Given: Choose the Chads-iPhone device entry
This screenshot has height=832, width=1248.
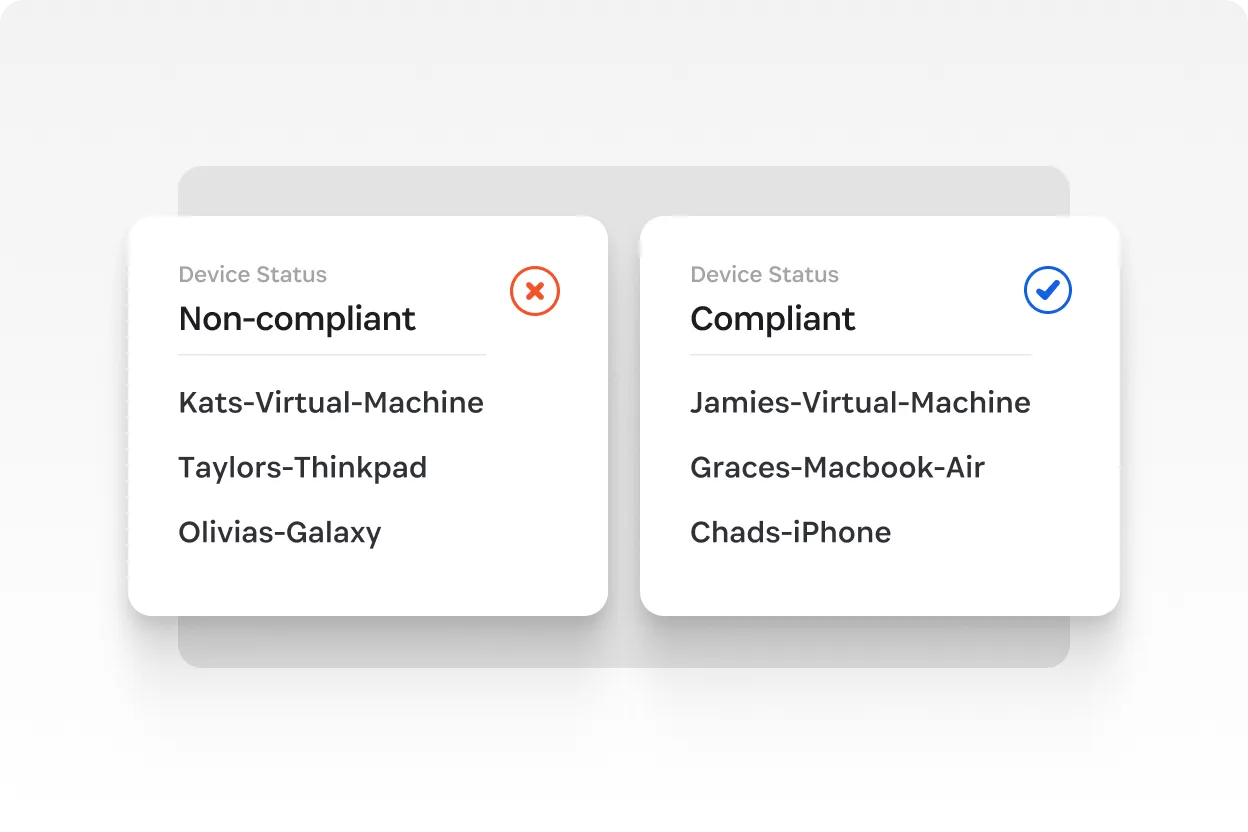Looking at the screenshot, I should click(x=790, y=532).
